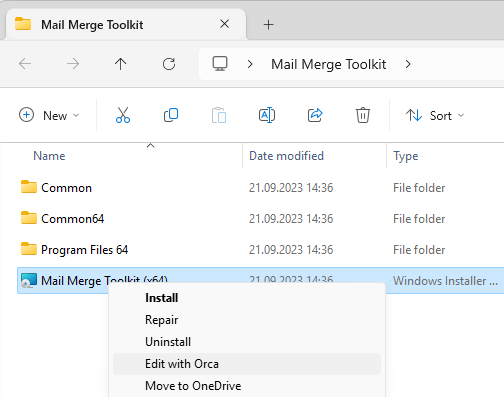Select Move to OneDrive menu entry
This screenshot has height=397, width=504.
pyautogui.click(x=247, y=386)
